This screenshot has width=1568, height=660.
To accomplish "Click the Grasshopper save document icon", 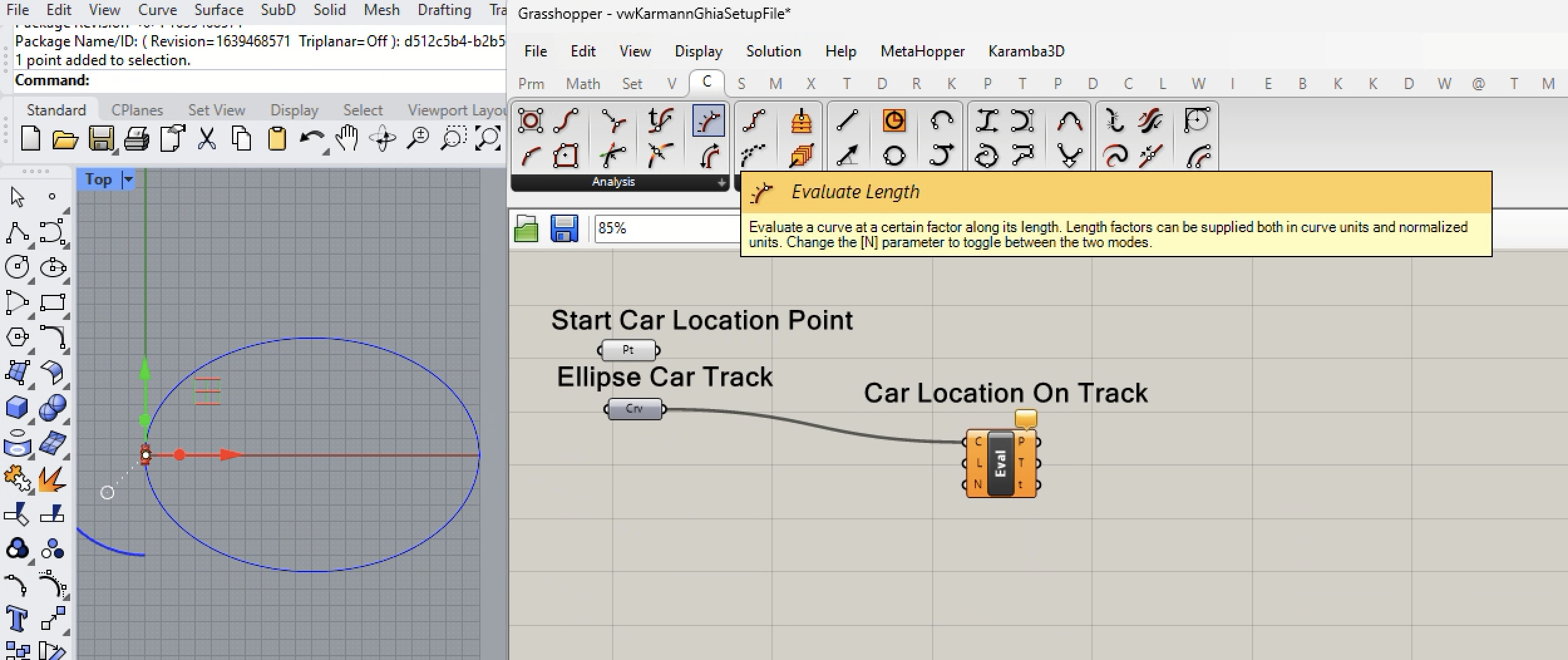I will click(x=564, y=228).
